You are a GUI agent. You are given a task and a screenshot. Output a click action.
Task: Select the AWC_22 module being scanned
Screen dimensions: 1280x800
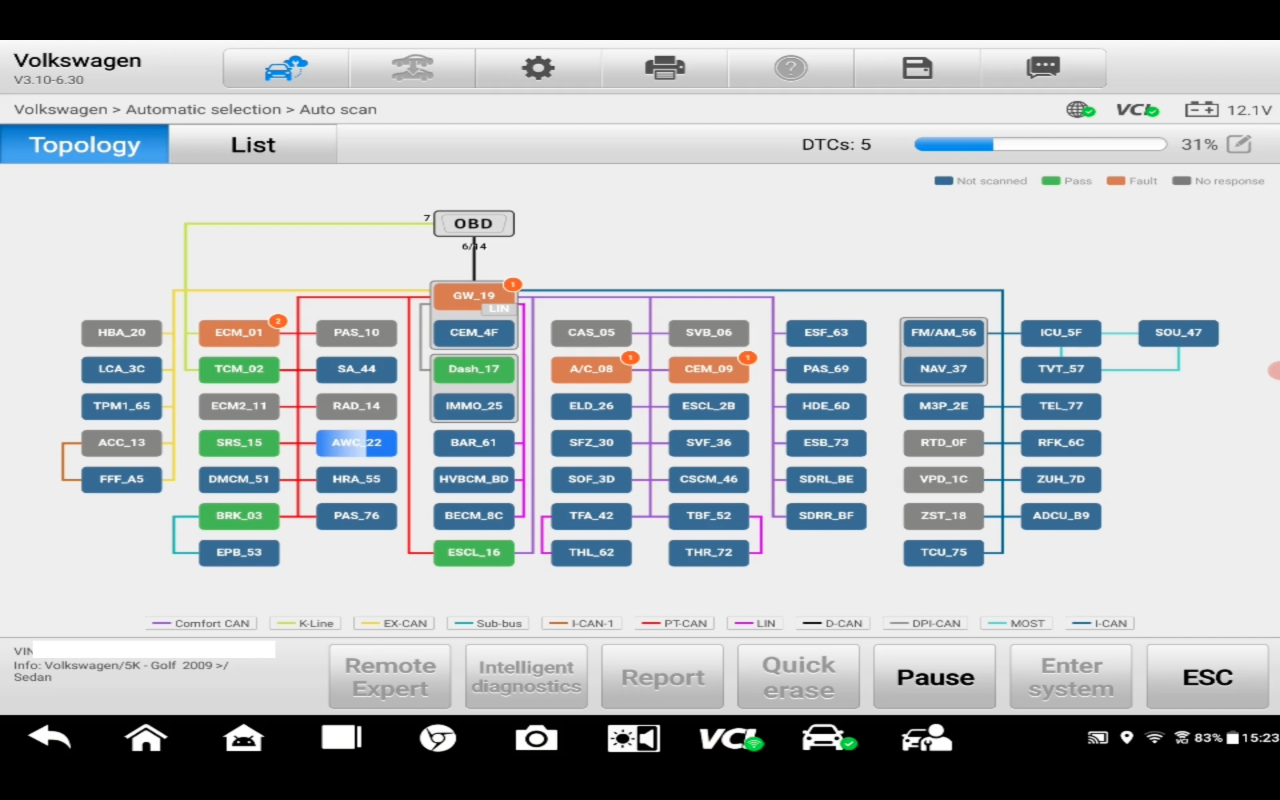point(357,443)
